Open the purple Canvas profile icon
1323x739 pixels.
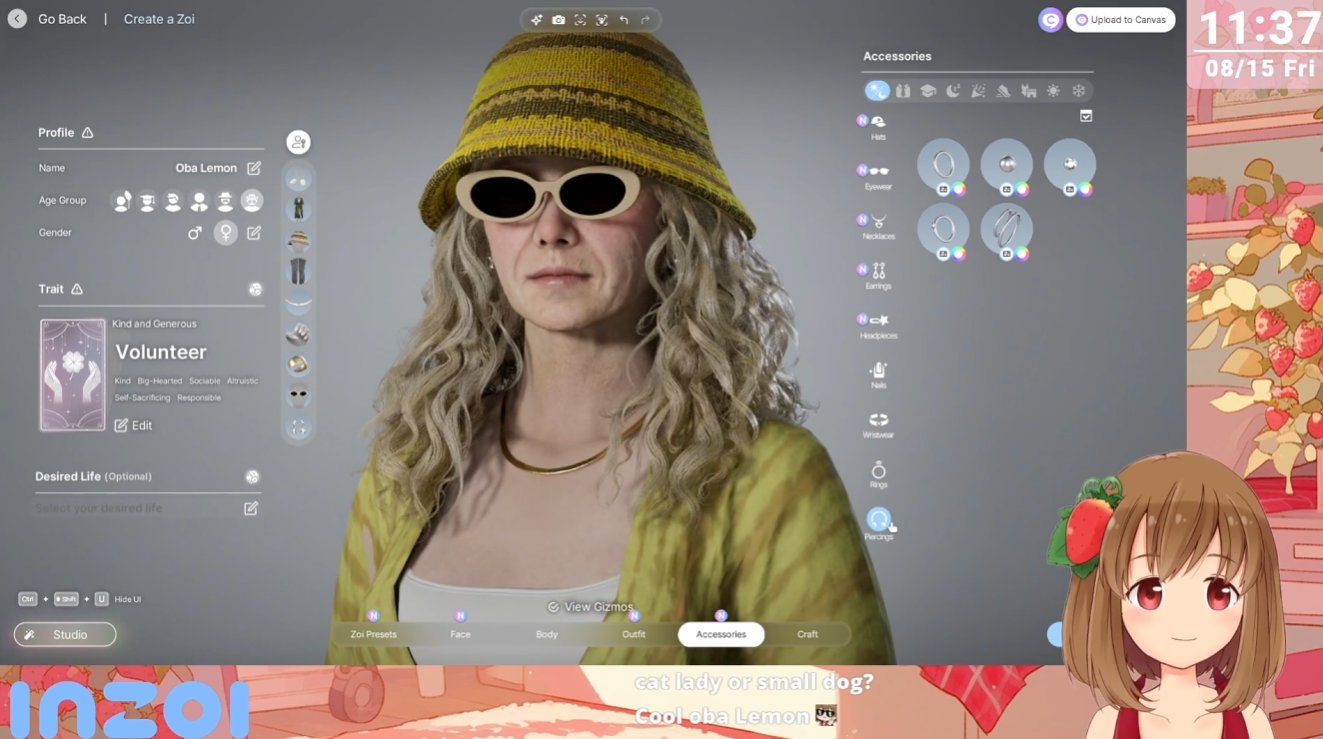(1050, 20)
